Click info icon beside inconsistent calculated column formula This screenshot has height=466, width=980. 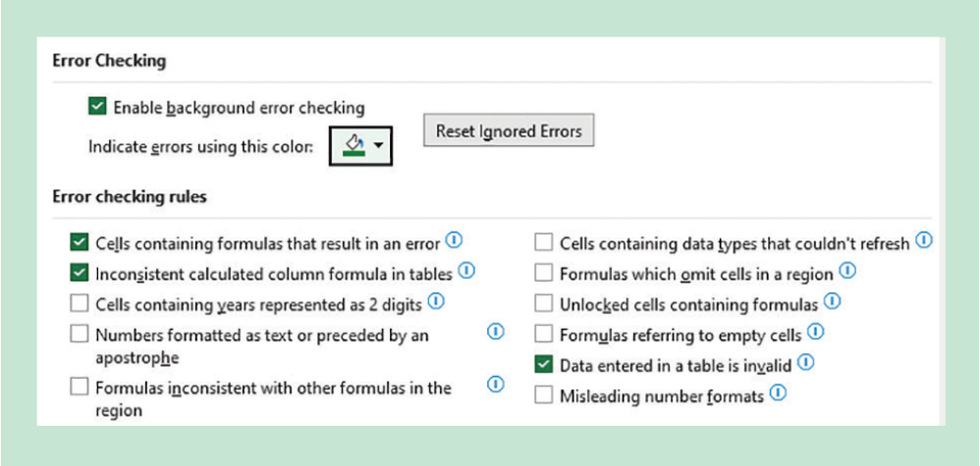point(466,271)
